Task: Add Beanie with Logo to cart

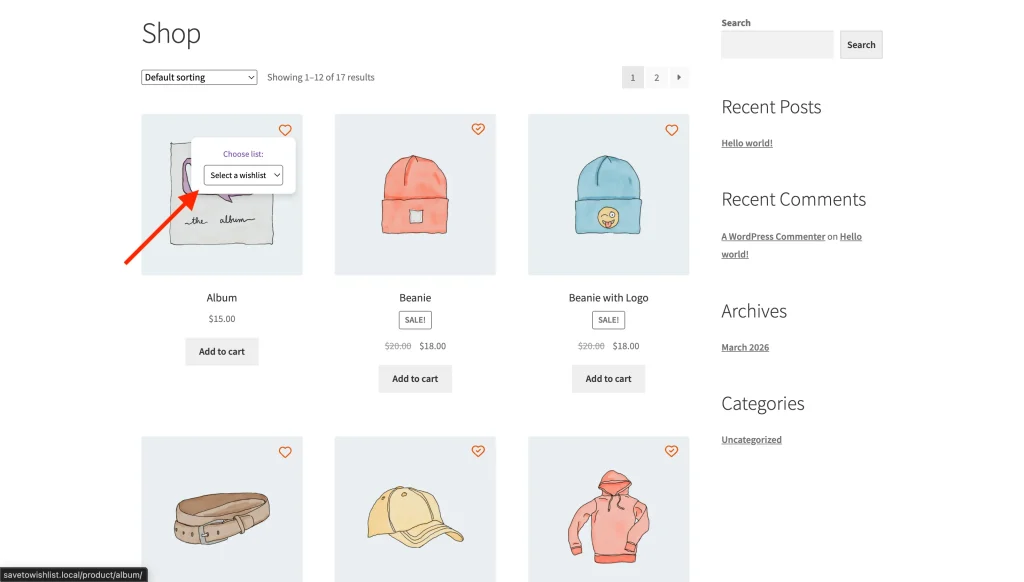Action: click(x=608, y=378)
